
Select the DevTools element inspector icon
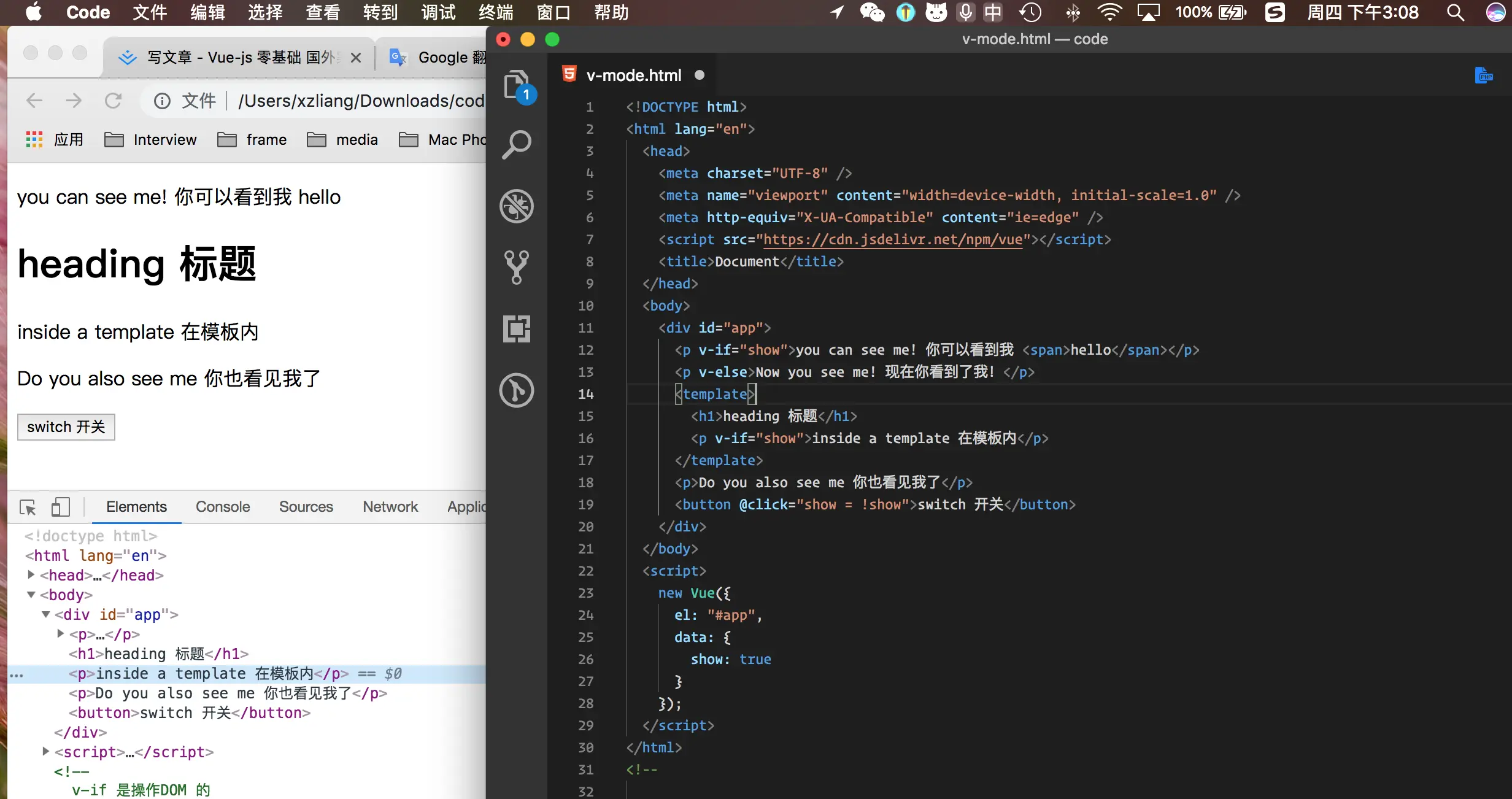point(28,507)
